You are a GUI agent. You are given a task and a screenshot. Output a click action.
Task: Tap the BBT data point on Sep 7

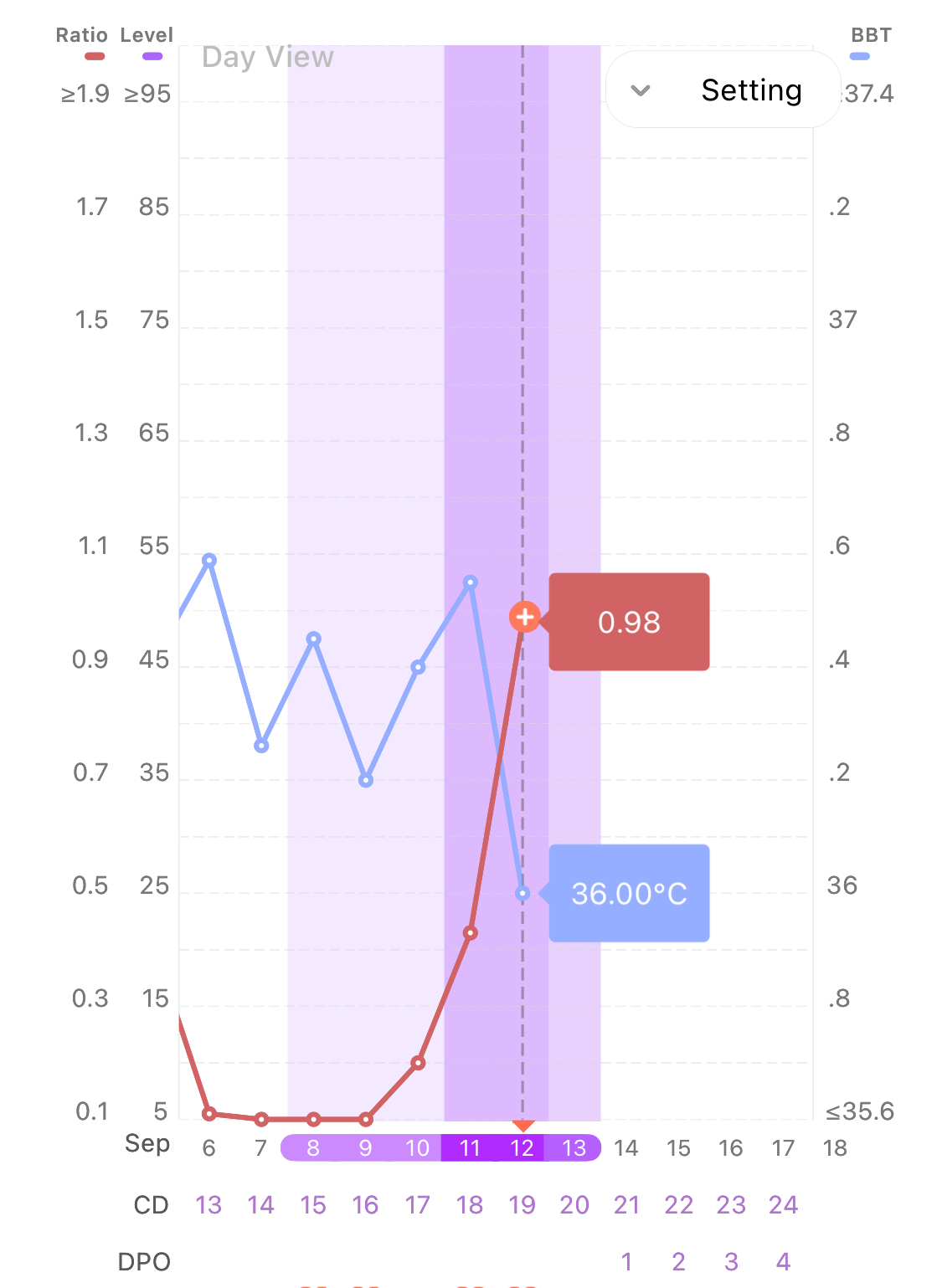261,746
